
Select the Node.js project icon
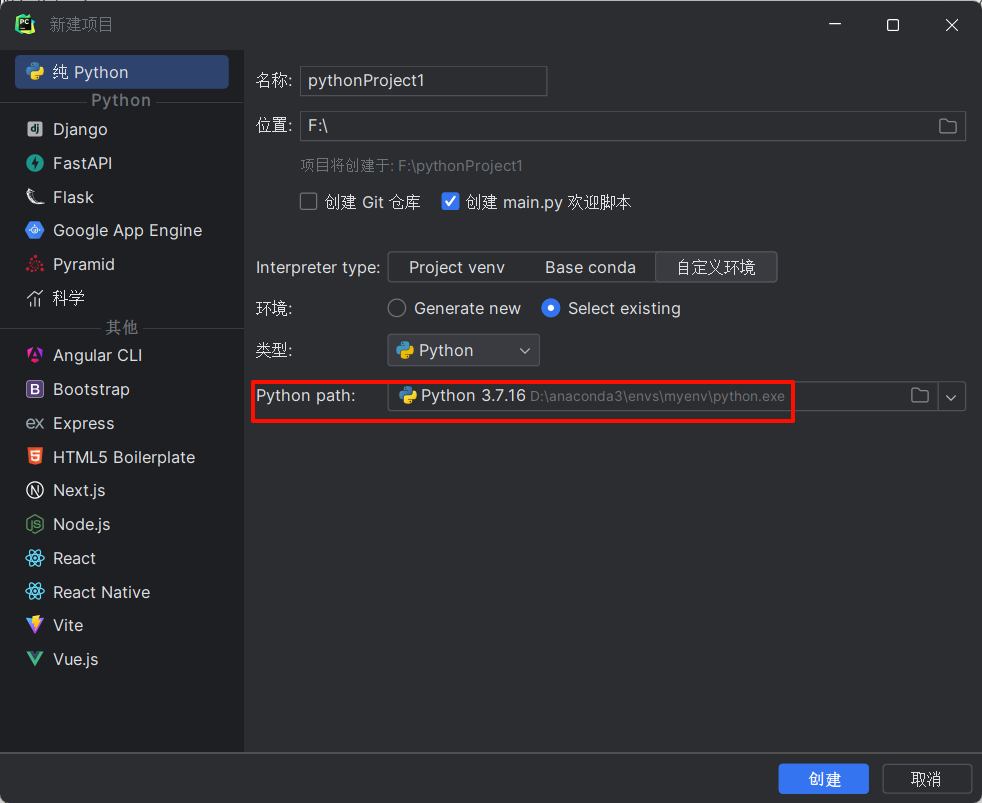(35, 524)
